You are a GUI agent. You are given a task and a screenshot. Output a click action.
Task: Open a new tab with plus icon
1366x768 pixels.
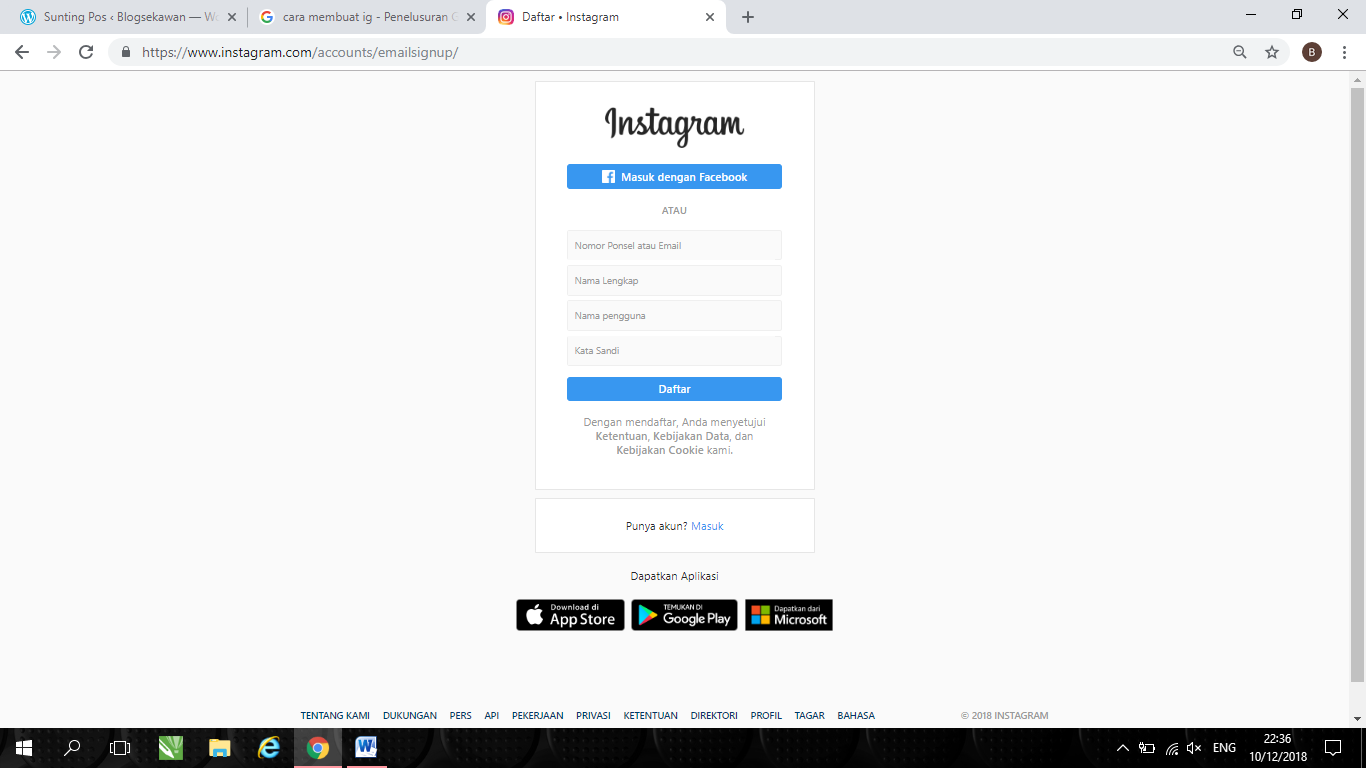coord(748,17)
